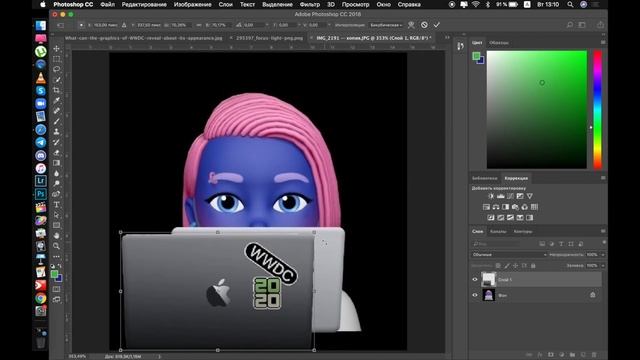Click the green toolbar foreground color swatch
The image size is (640, 360).
coord(54,274)
